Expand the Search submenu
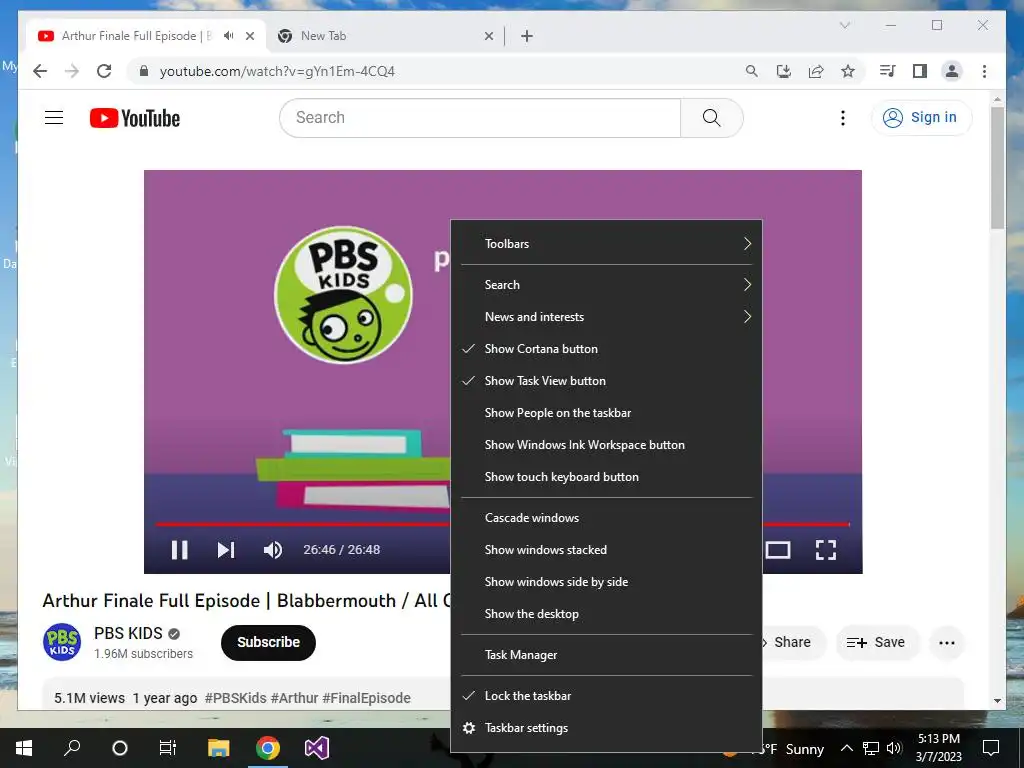Viewport: 1024px width, 768px height. click(x=606, y=285)
